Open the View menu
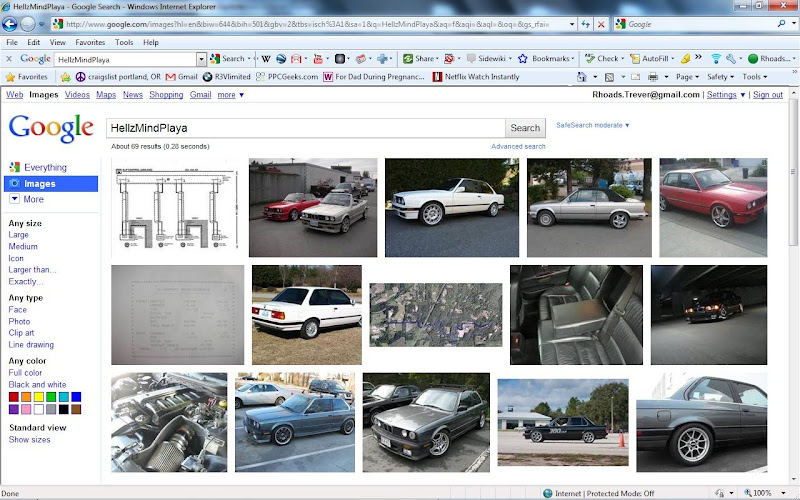 (58, 43)
